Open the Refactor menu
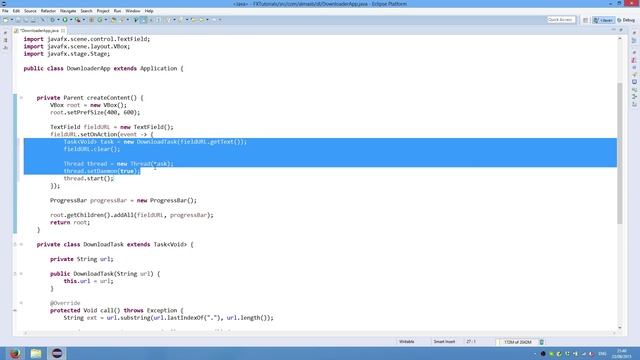The width and height of the screenshot is (640, 360). [x=48, y=11]
